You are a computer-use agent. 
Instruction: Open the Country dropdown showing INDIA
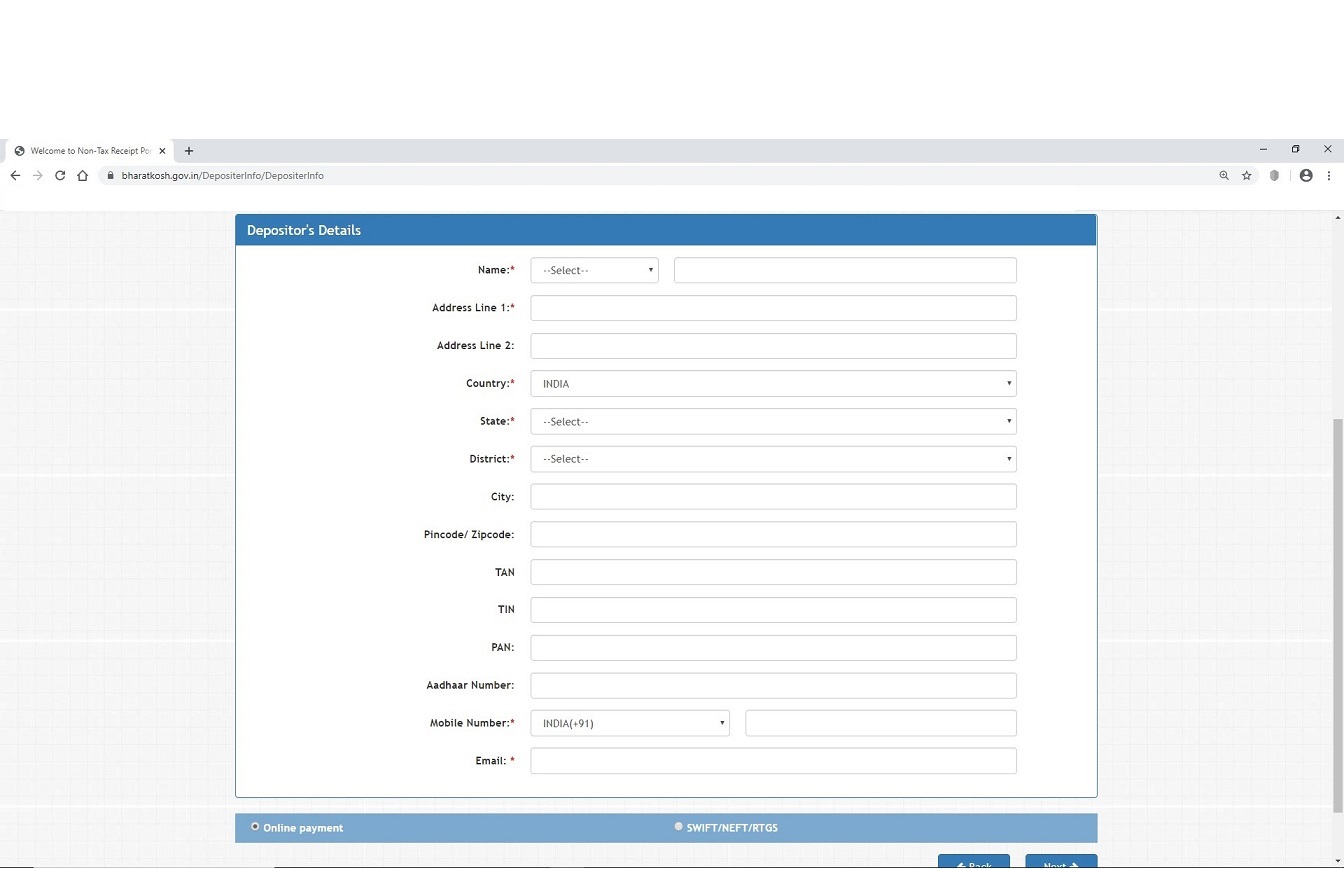click(x=773, y=383)
